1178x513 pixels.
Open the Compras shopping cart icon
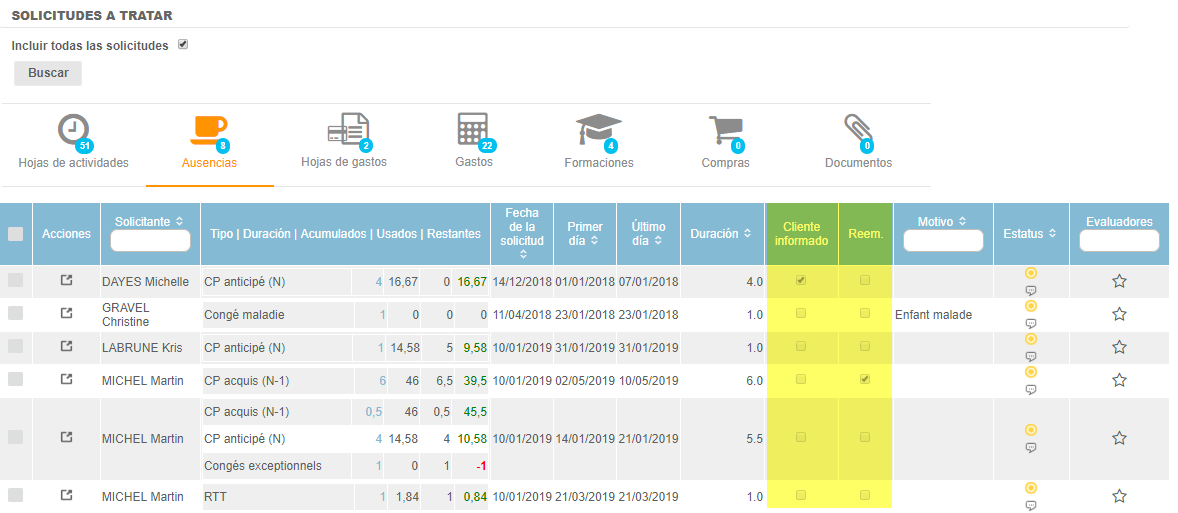(x=725, y=130)
